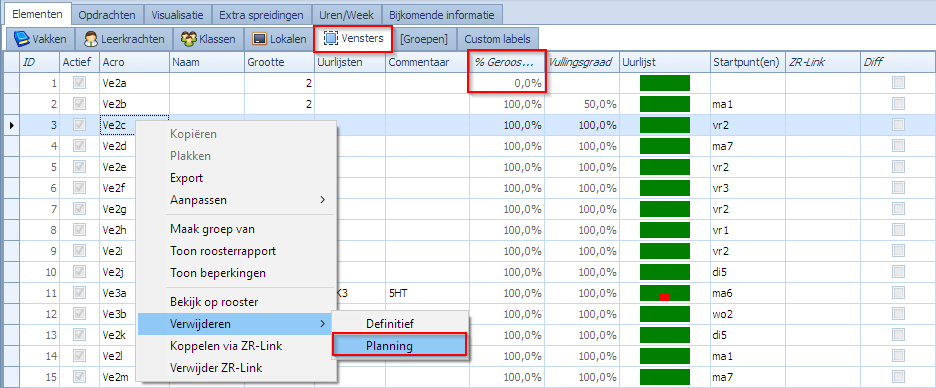Select the Ve2b acronym cell
Screen dimensions: 936x388
click(x=134, y=104)
